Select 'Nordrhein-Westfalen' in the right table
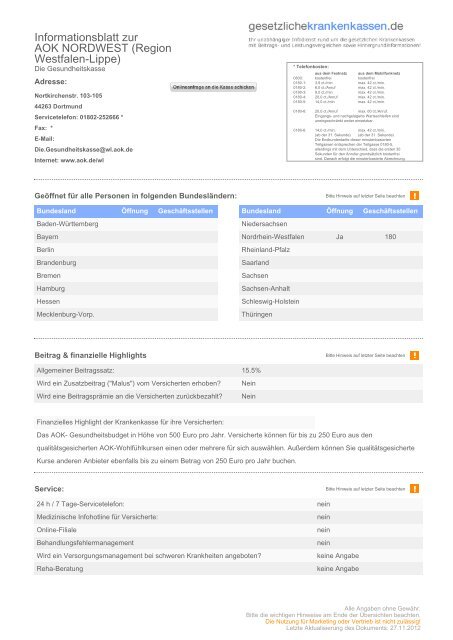453x640 pixels. point(273,237)
